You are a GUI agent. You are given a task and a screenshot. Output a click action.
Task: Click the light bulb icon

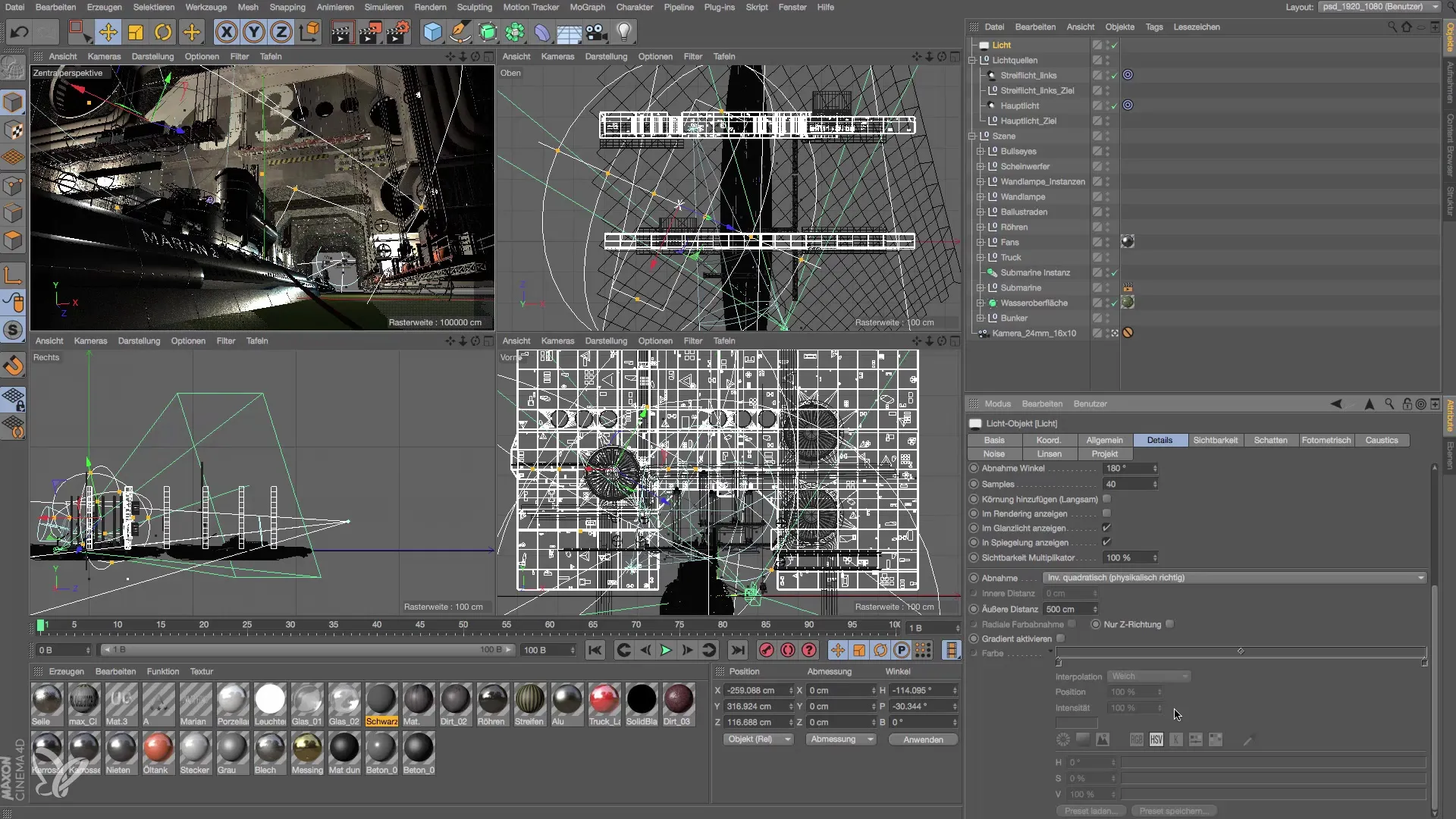(x=623, y=32)
